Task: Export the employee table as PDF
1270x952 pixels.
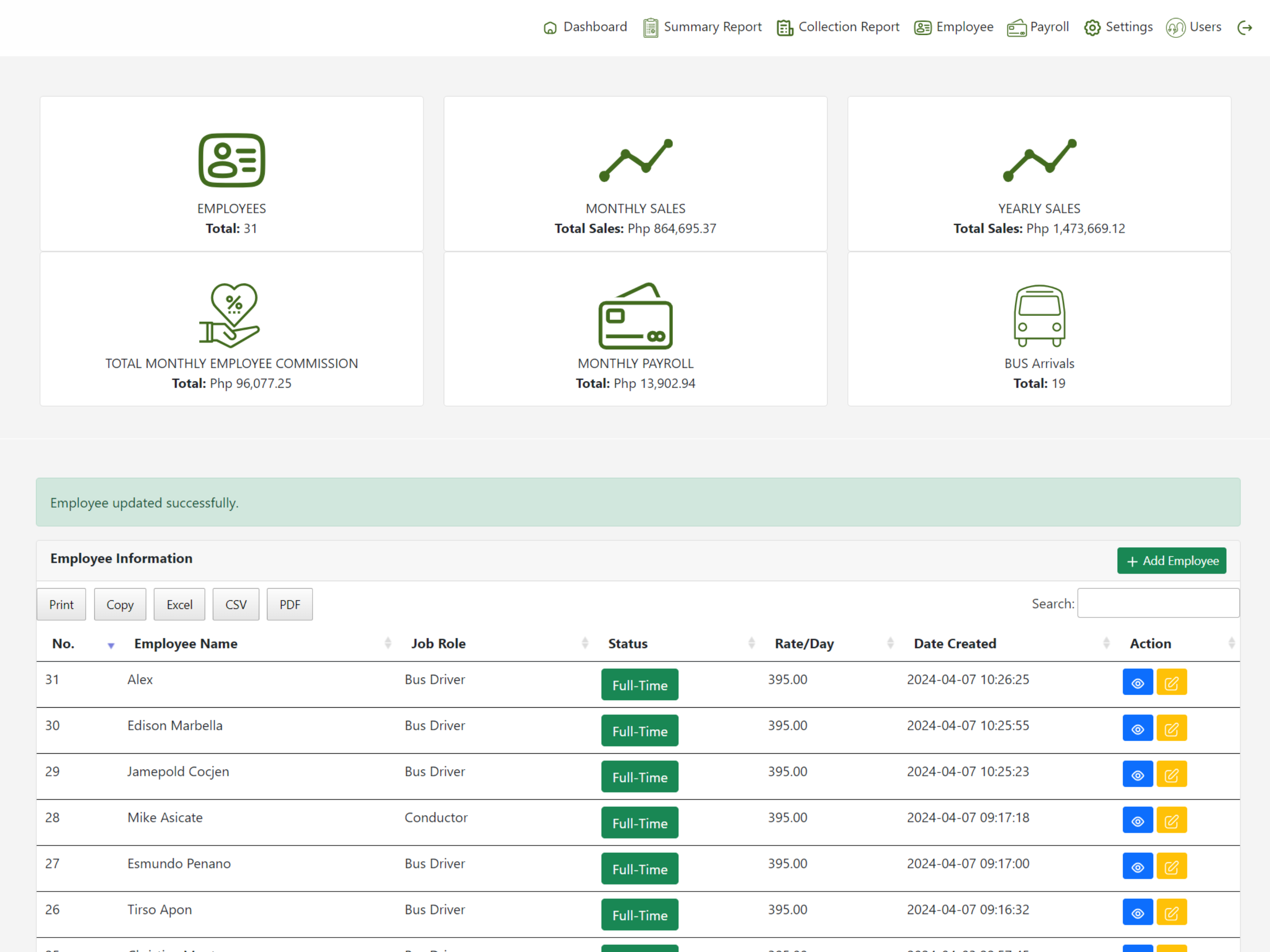Action: click(x=290, y=604)
